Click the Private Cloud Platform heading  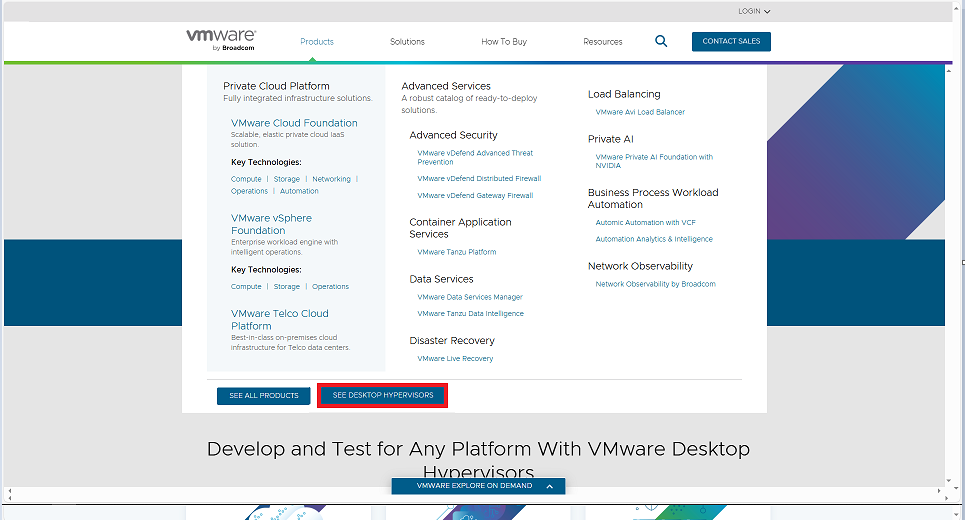coord(276,86)
